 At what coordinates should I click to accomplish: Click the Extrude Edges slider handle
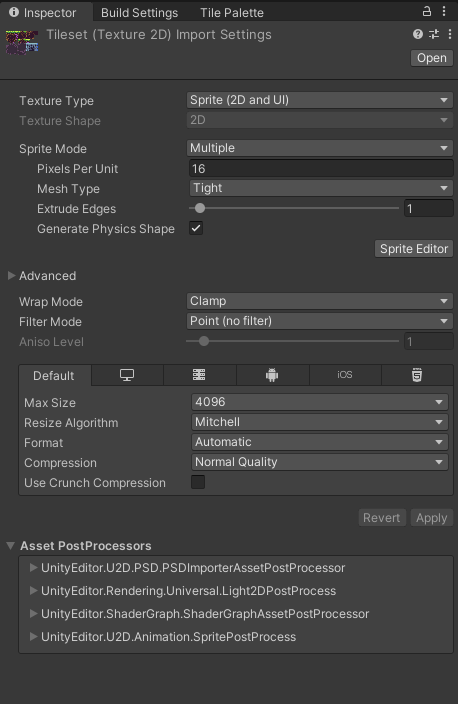tap(200, 208)
